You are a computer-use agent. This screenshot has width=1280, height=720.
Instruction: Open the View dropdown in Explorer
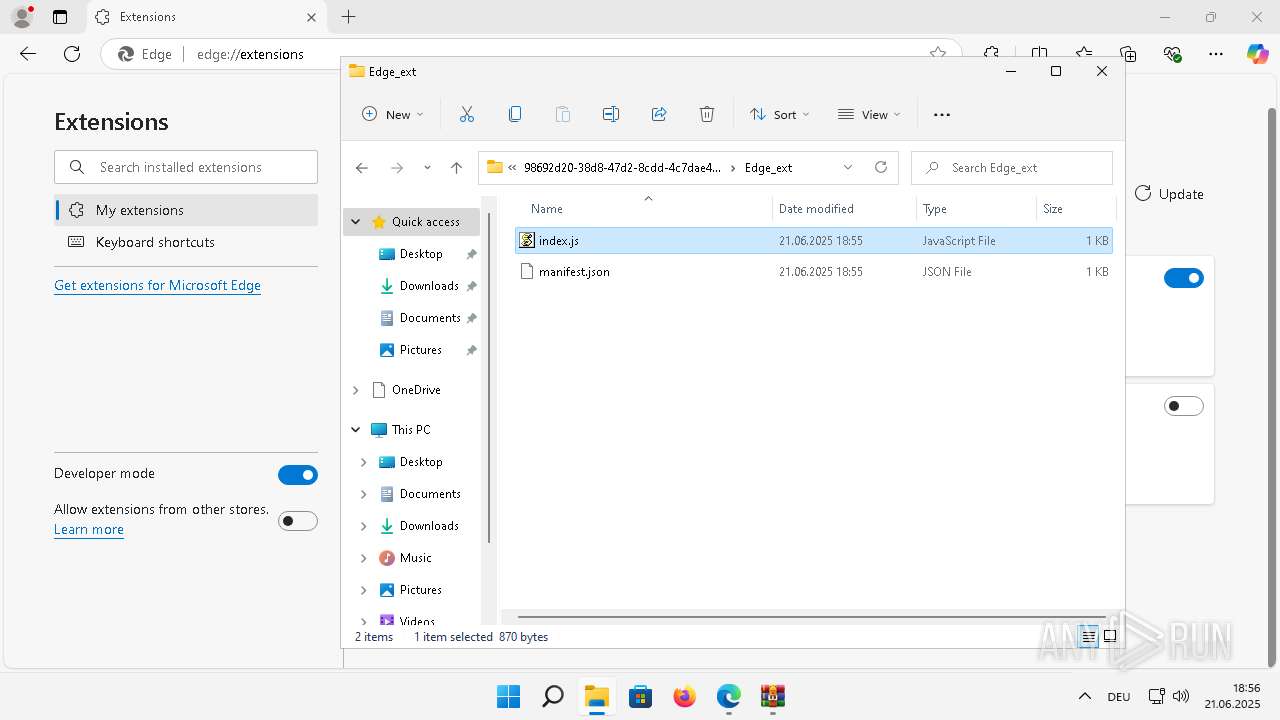point(869,114)
